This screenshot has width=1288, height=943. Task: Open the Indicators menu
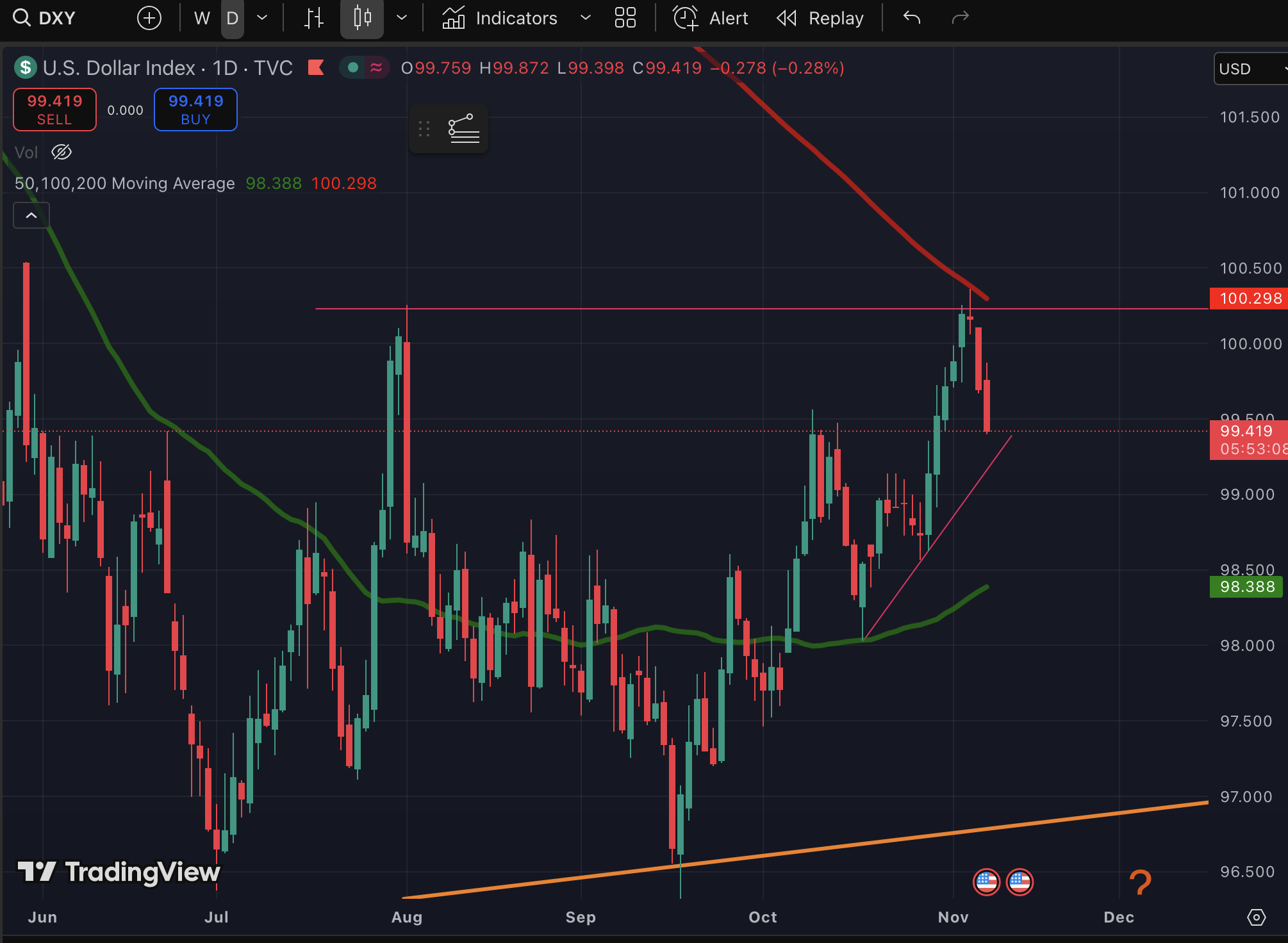[x=500, y=17]
